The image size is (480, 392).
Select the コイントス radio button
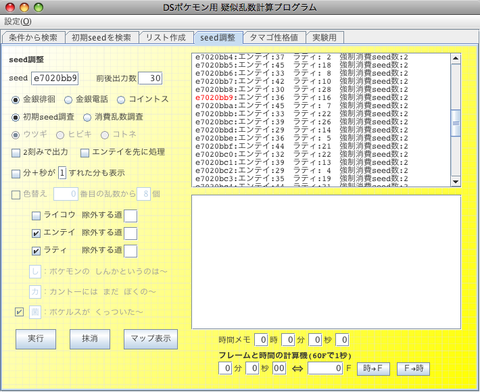coord(121,100)
